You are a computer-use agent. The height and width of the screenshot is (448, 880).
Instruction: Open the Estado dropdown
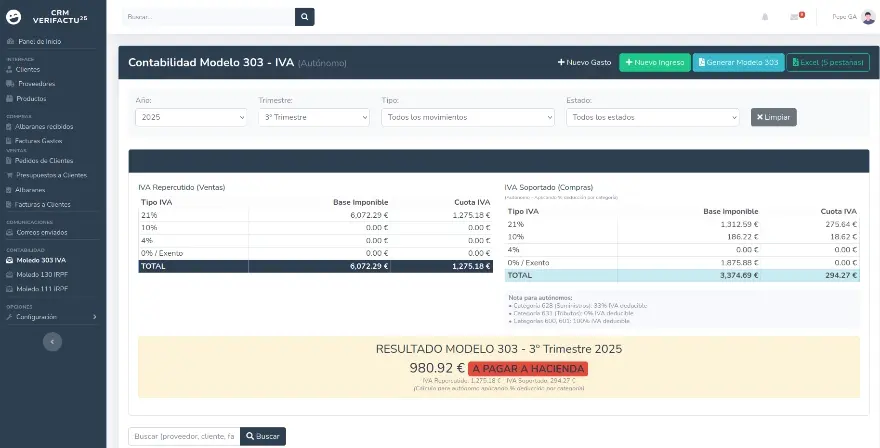click(653, 117)
